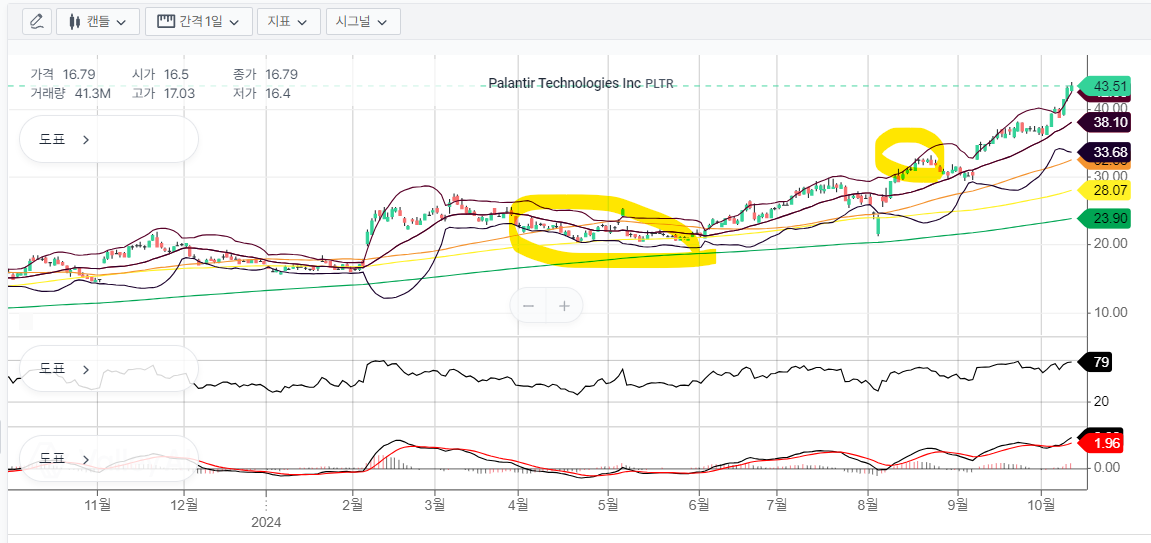Click the black 79 RSI value tag
The height and width of the screenshot is (543, 1151).
tap(1102, 362)
